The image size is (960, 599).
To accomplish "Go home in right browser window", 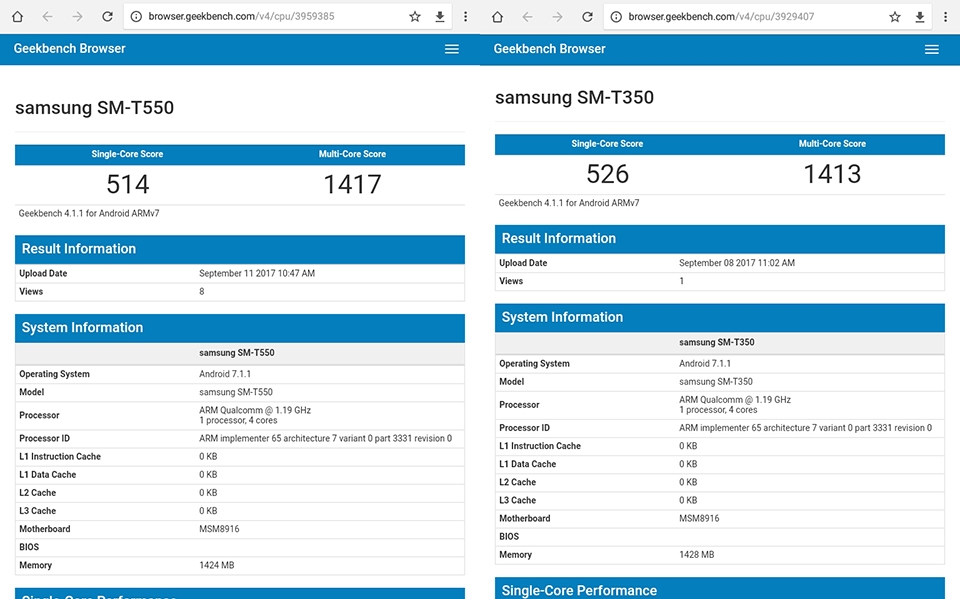I will [498, 17].
